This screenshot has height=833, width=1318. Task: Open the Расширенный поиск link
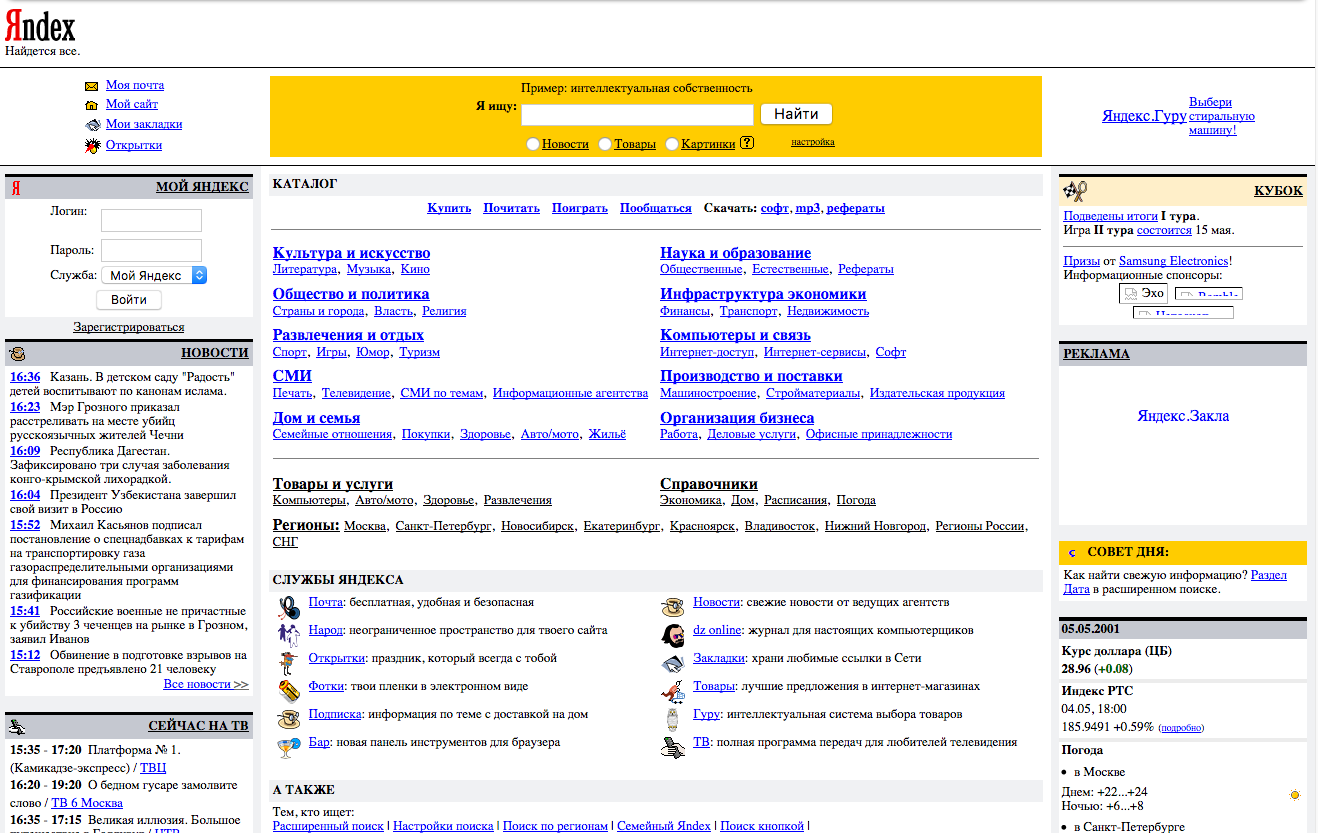point(328,826)
